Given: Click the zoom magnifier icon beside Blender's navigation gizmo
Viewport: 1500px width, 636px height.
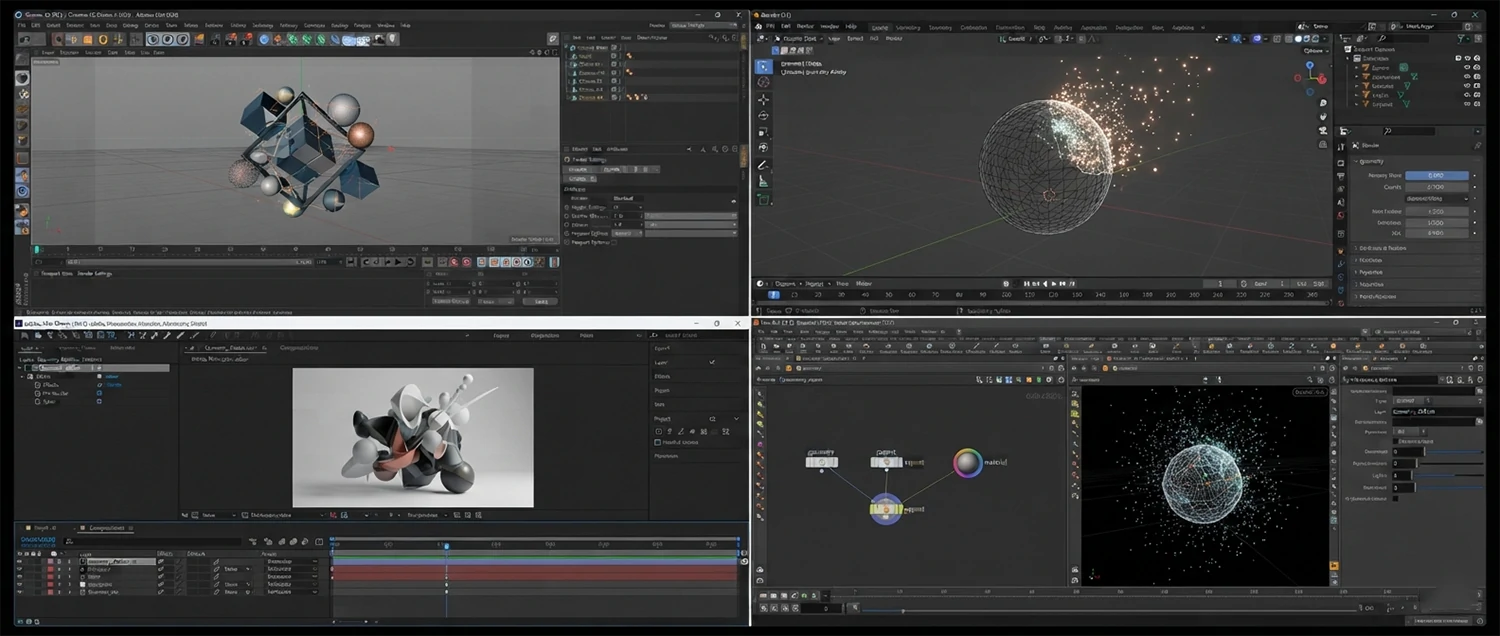Looking at the screenshot, I should (1323, 103).
